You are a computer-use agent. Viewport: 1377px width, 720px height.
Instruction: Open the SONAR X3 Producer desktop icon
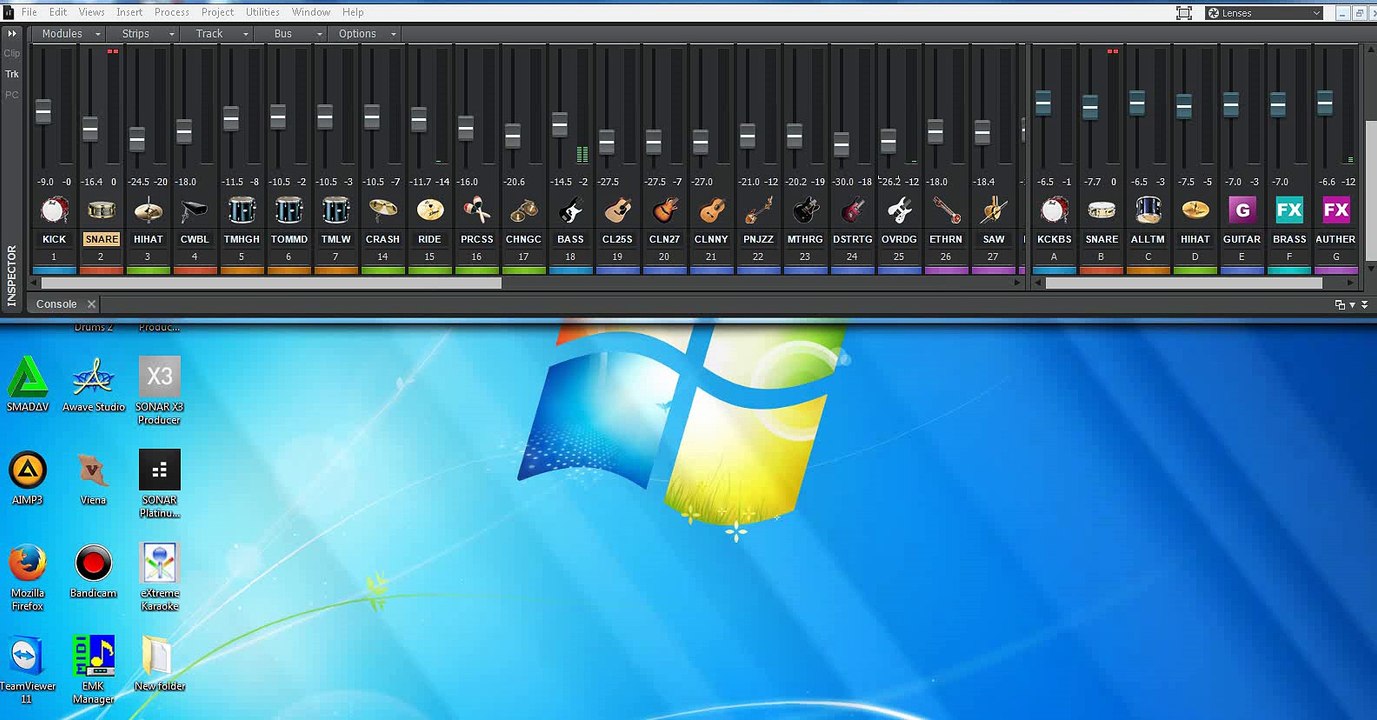tap(160, 391)
